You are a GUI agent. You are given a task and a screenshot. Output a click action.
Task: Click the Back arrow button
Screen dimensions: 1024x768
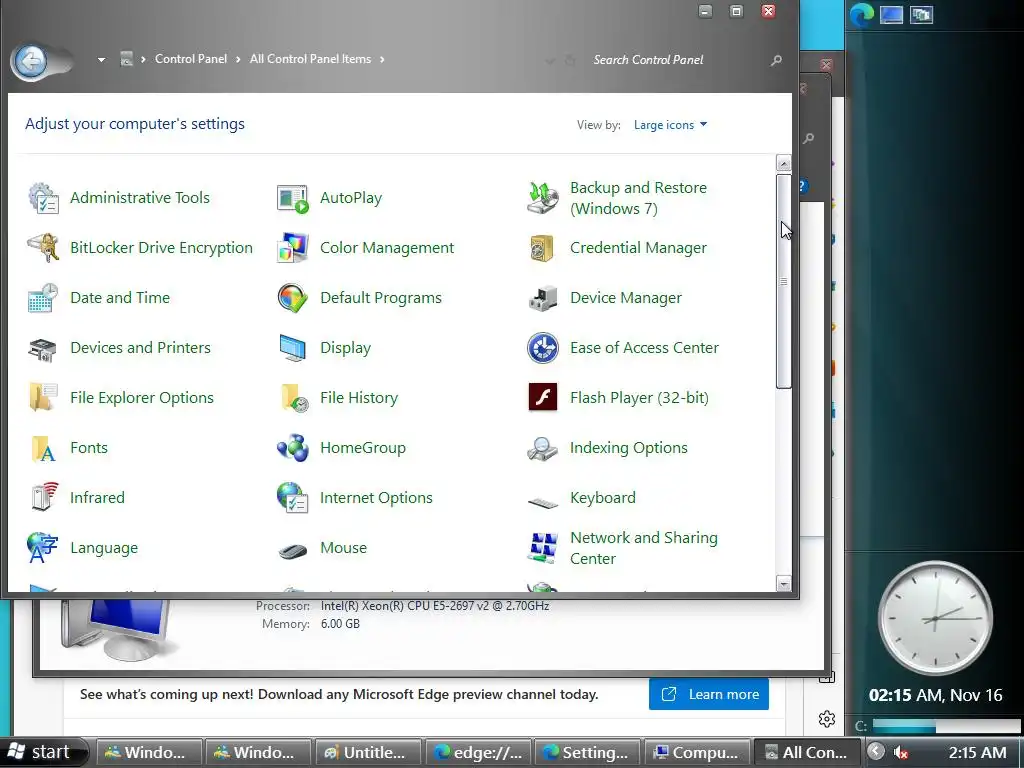[30, 62]
